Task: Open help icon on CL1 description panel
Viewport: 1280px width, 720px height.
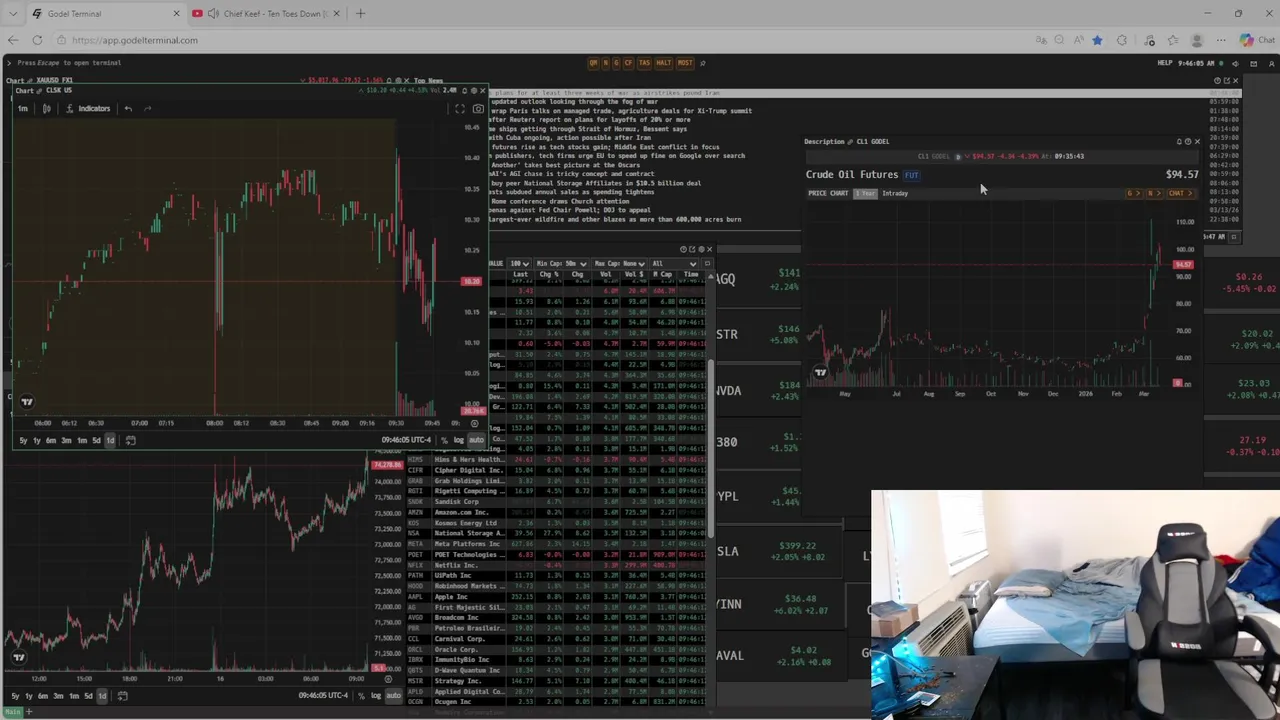Action: pyautogui.click(x=1188, y=141)
